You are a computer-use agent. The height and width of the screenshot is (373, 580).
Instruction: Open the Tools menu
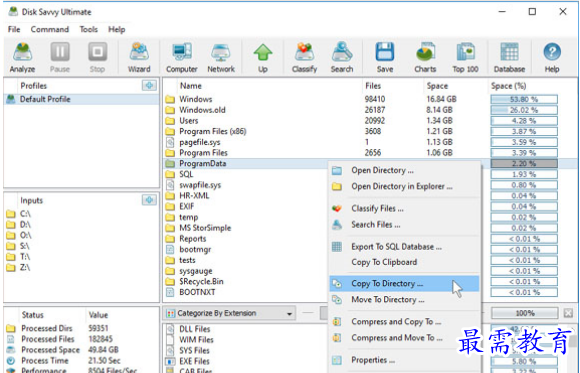(x=88, y=29)
